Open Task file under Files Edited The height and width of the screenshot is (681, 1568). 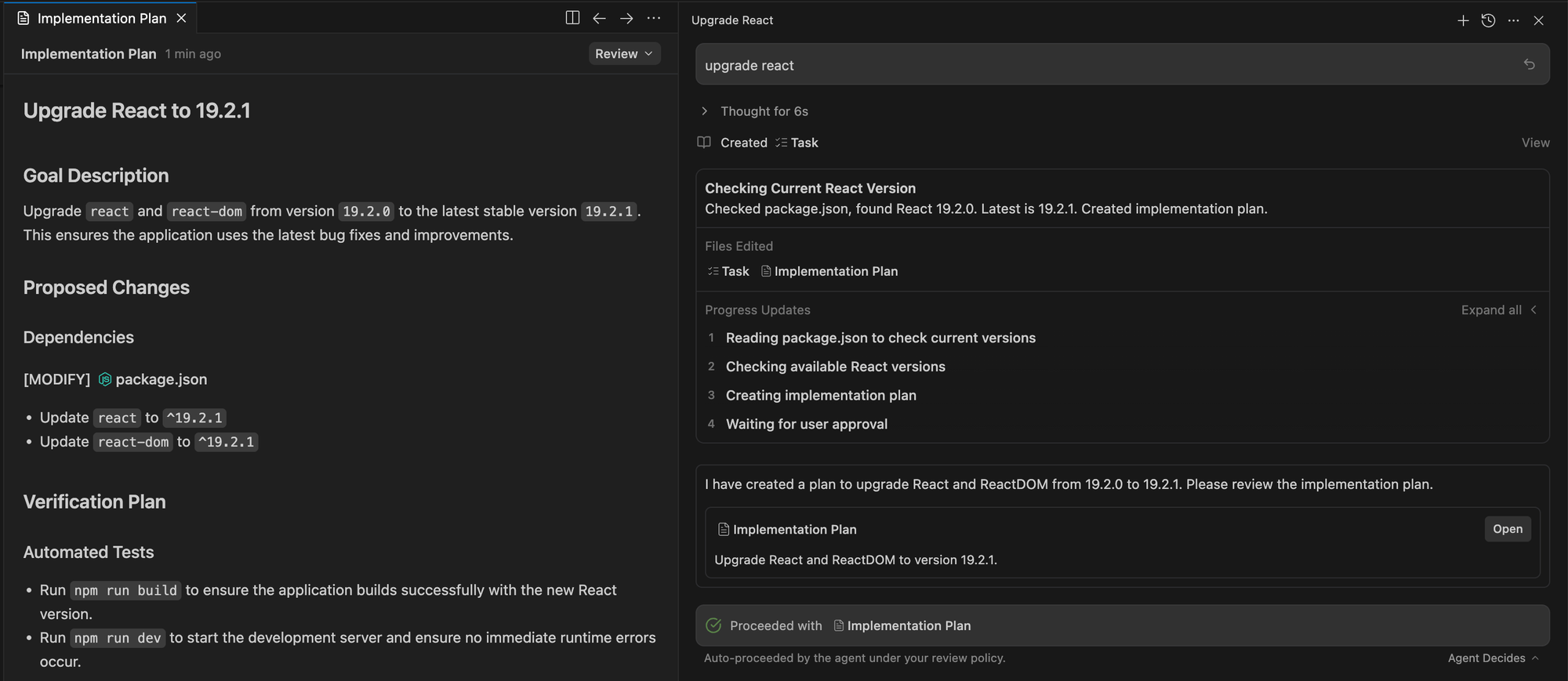pos(728,271)
